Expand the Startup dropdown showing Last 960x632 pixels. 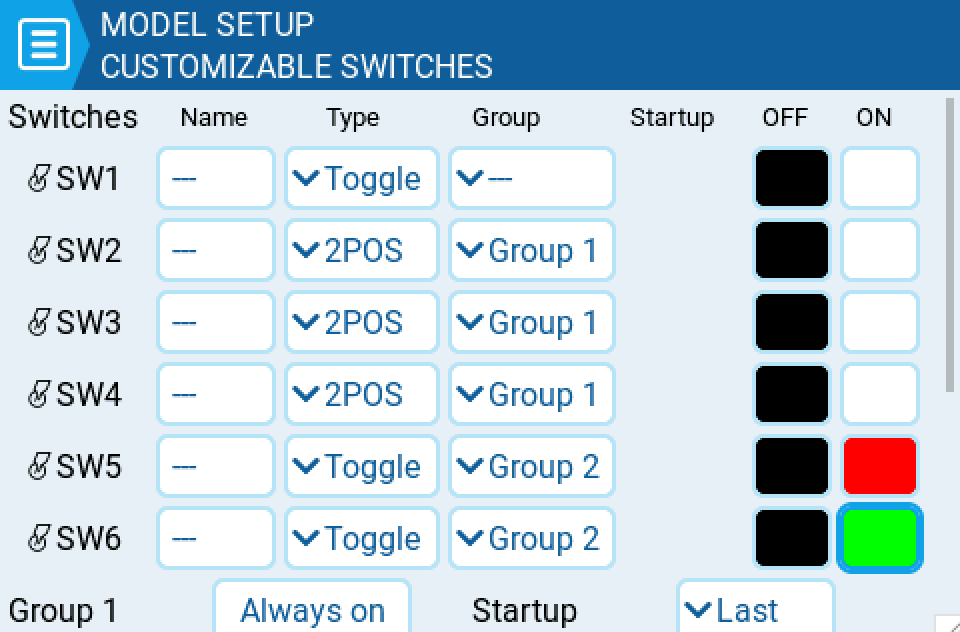click(x=756, y=608)
